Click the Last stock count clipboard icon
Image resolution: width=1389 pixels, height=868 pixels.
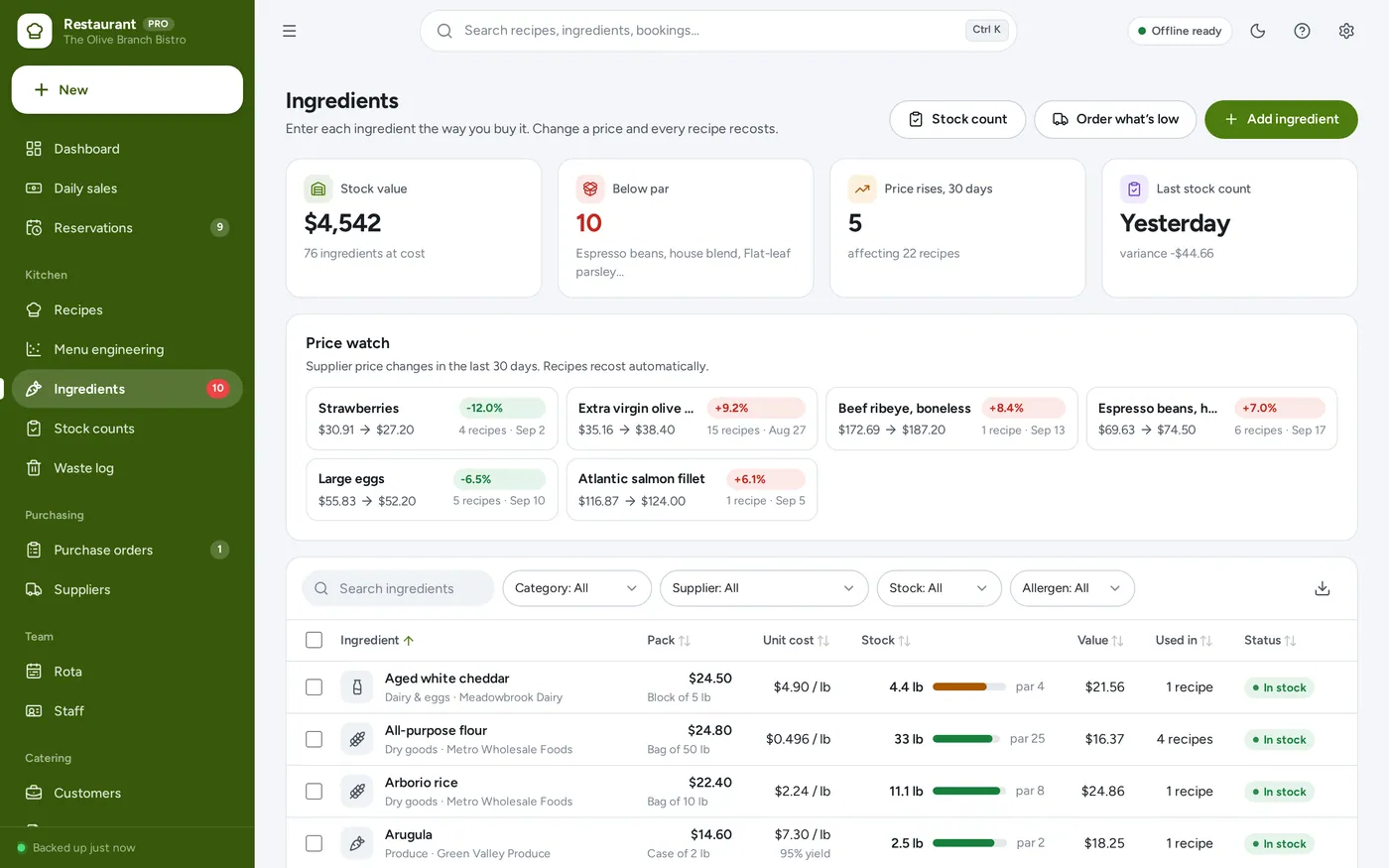coord(1134,188)
